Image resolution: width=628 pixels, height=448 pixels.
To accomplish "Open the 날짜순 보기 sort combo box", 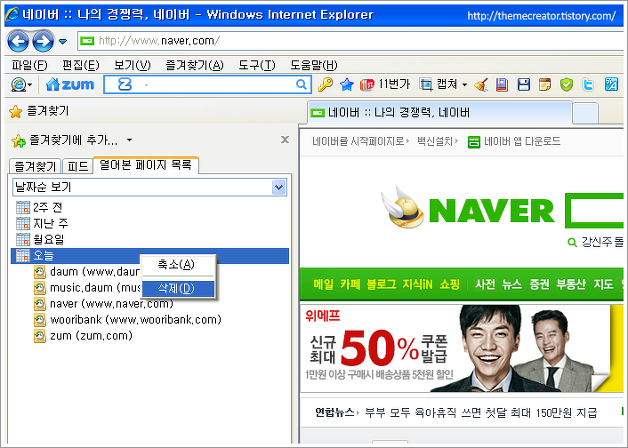I will pyautogui.click(x=150, y=187).
